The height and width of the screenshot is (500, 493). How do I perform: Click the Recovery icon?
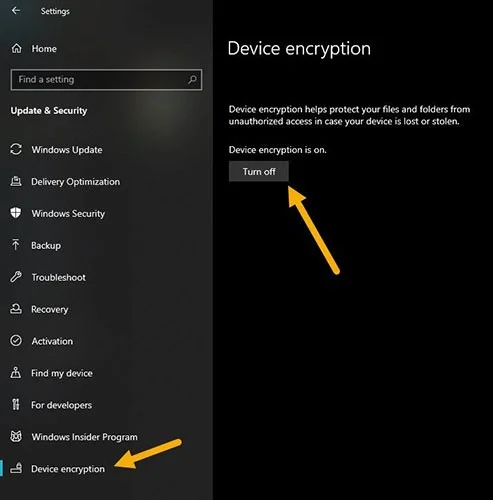(16, 309)
